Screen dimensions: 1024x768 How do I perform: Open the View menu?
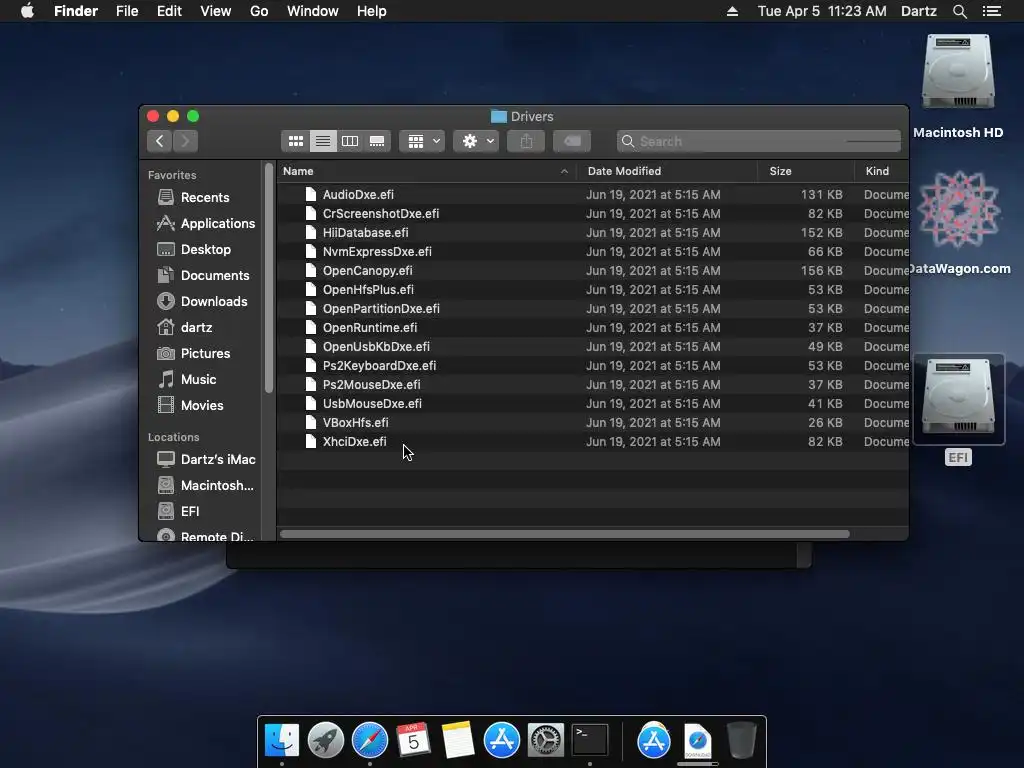(216, 11)
